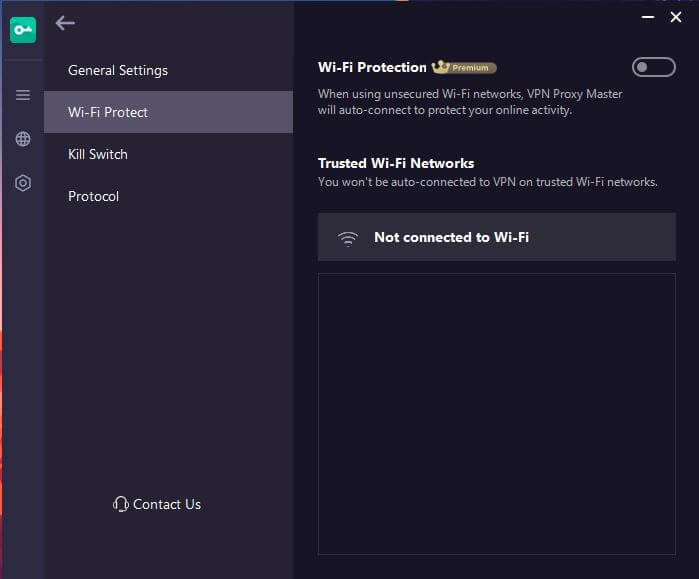Click the Wi-Fi signal icon
This screenshot has height=579, width=699.
click(348, 238)
